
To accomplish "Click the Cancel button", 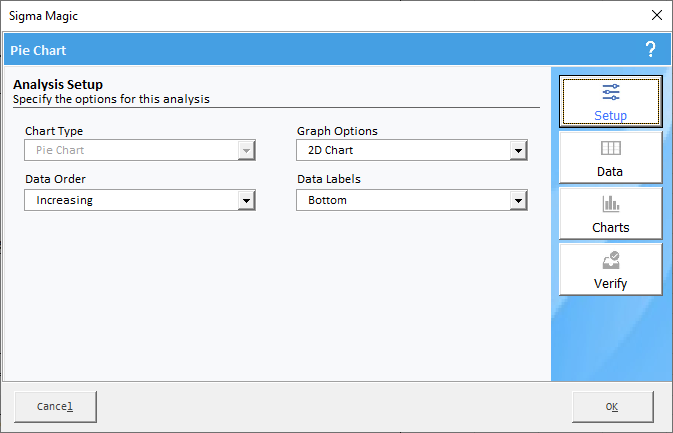I will coord(55,406).
